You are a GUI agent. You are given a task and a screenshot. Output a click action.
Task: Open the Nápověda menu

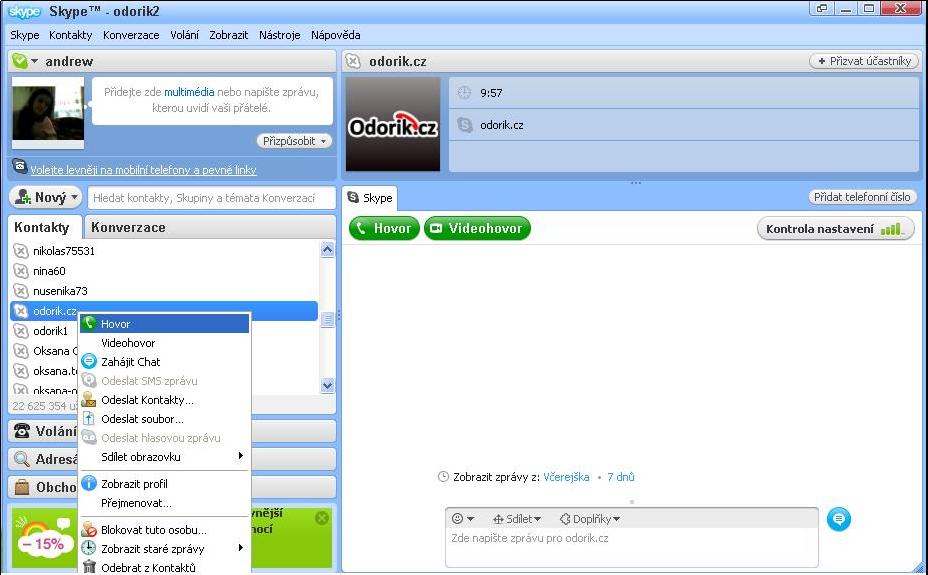click(336, 35)
